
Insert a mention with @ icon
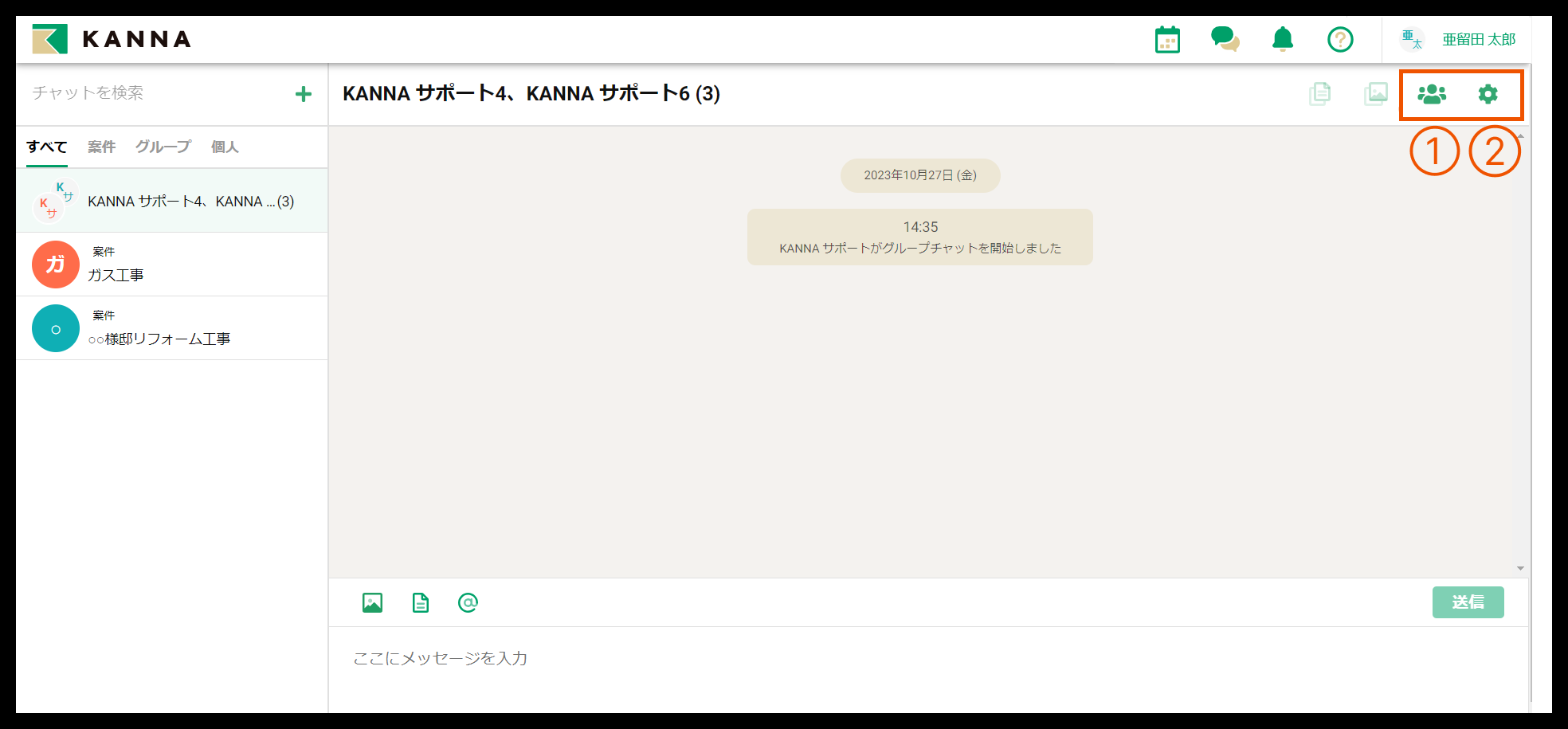(468, 603)
